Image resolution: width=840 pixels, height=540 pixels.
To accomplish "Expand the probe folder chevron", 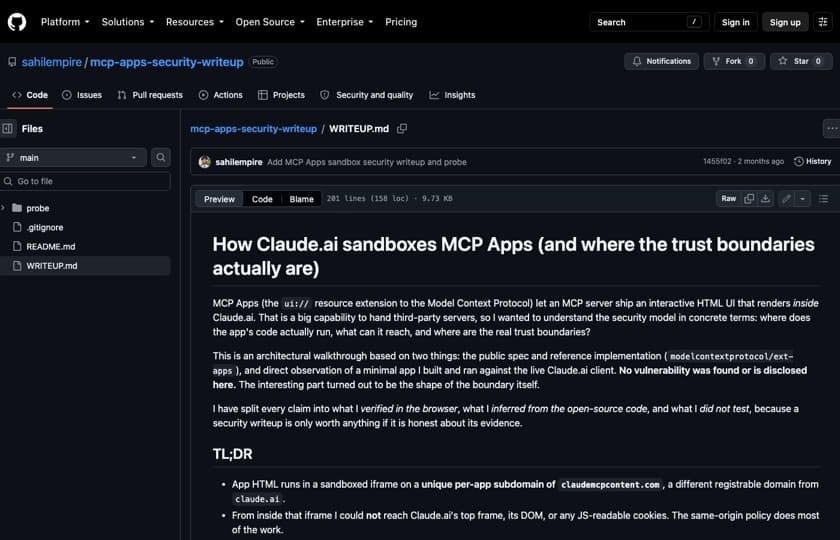I will (x=4, y=208).
